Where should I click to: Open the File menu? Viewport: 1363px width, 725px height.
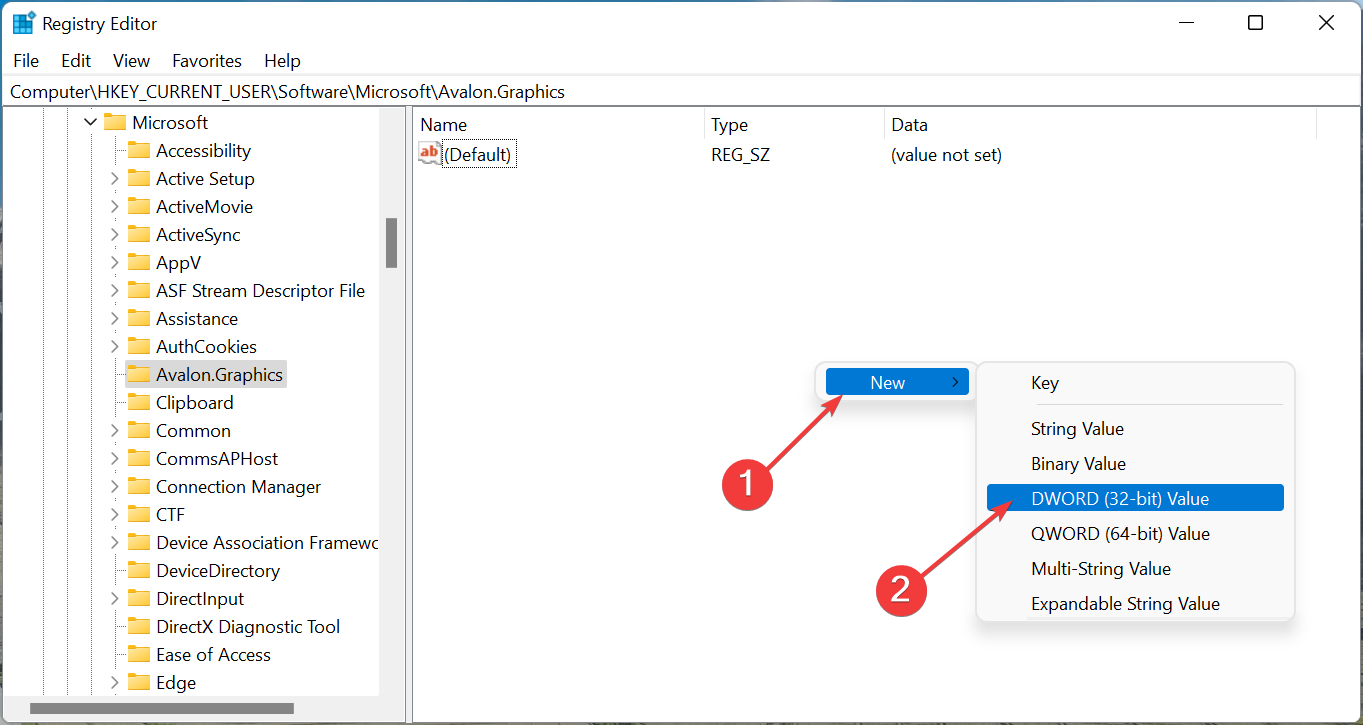tap(26, 61)
